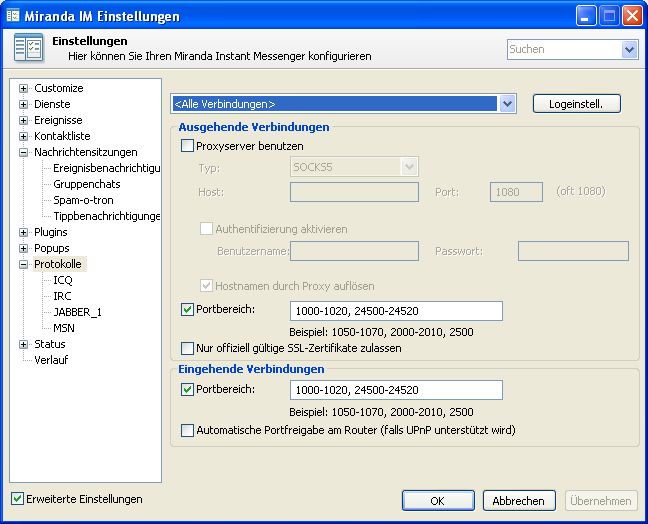Image resolution: width=648 pixels, height=524 pixels.
Task: Click the Einstellungen header options icon
Action: point(29,48)
